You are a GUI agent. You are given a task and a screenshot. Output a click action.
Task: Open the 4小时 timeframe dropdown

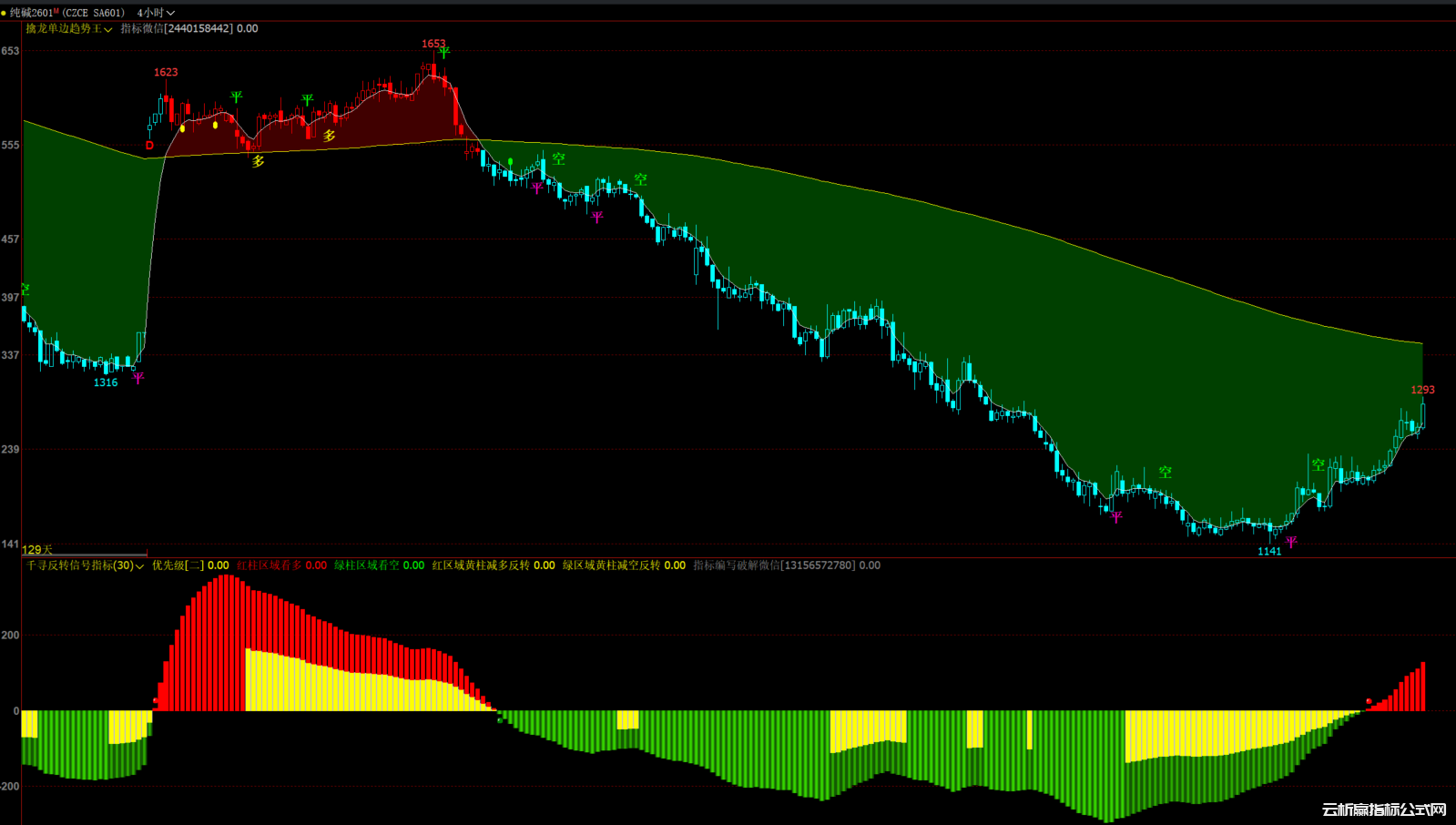155,13
